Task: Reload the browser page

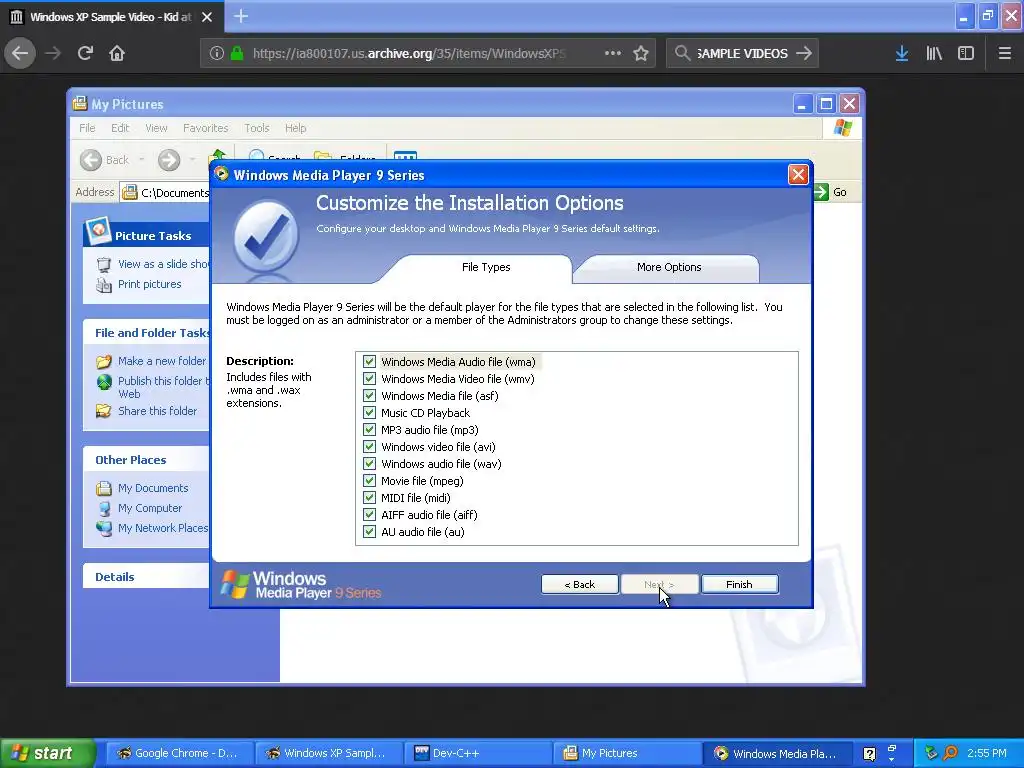Action: point(85,54)
